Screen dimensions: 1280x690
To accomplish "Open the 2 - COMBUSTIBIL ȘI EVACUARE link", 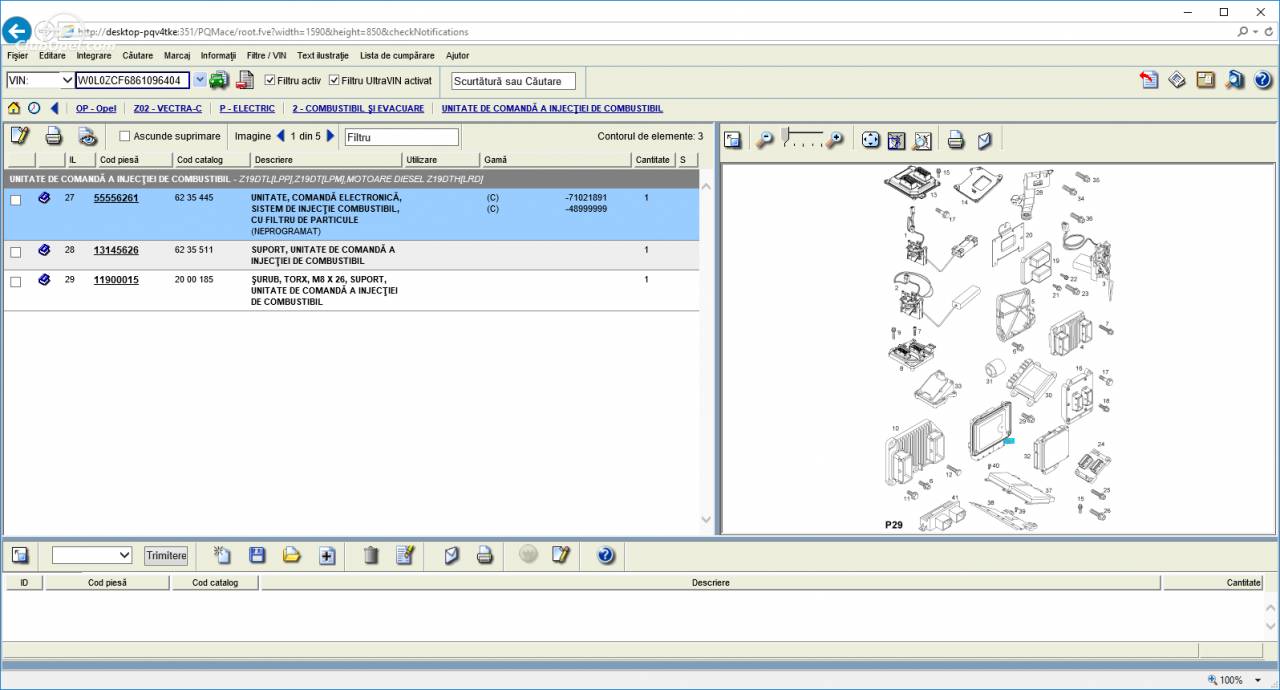I will click(x=358, y=109).
